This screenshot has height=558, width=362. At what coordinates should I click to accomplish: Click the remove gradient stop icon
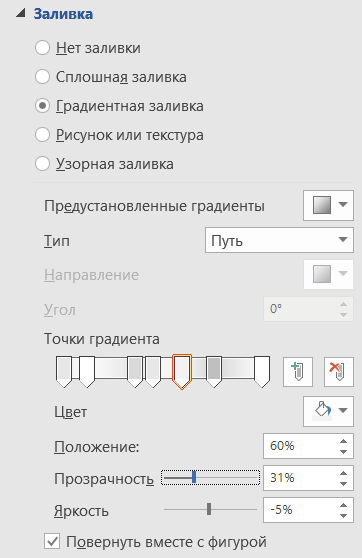[x=339, y=372]
